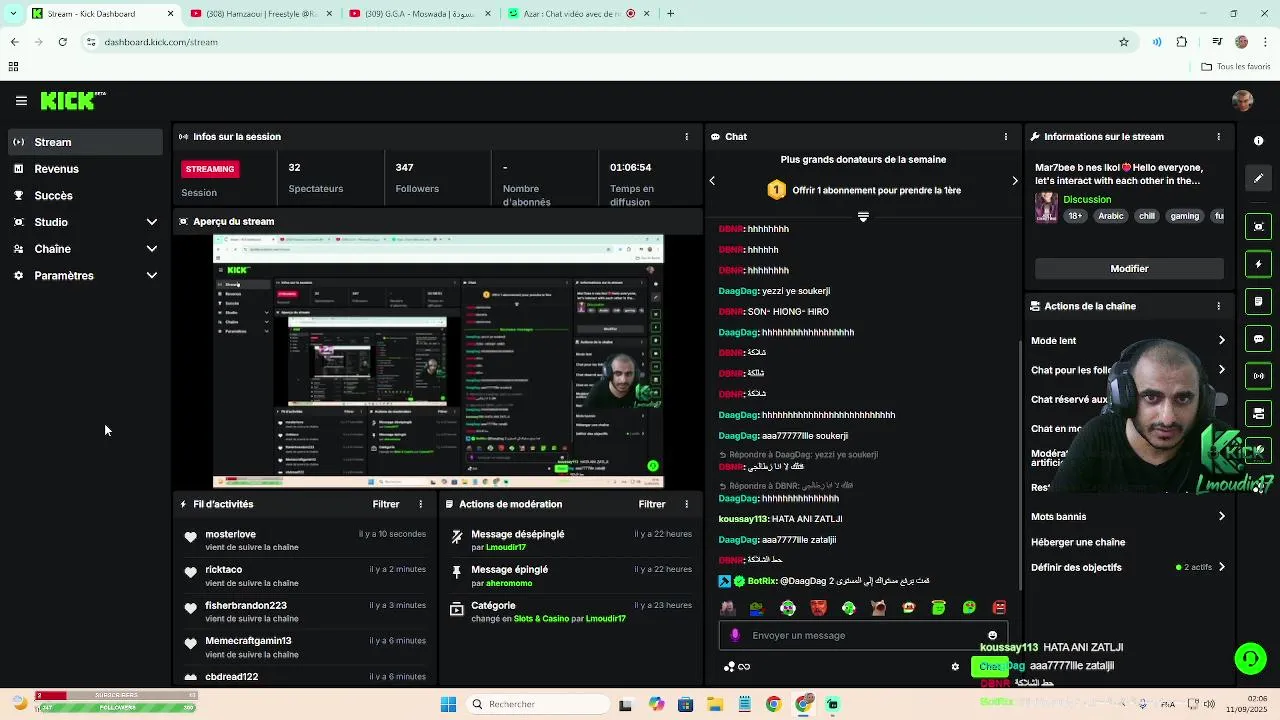Viewport: 1280px width, 720px height.
Task: Click the points infinity icon below chat
Action: pos(737,667)
